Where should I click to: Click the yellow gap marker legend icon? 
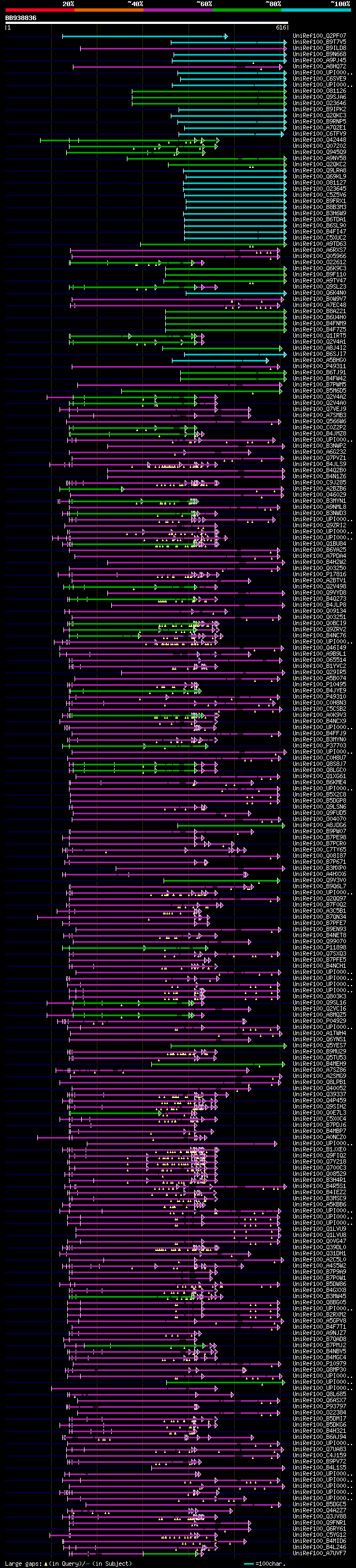pos(46,1563)
